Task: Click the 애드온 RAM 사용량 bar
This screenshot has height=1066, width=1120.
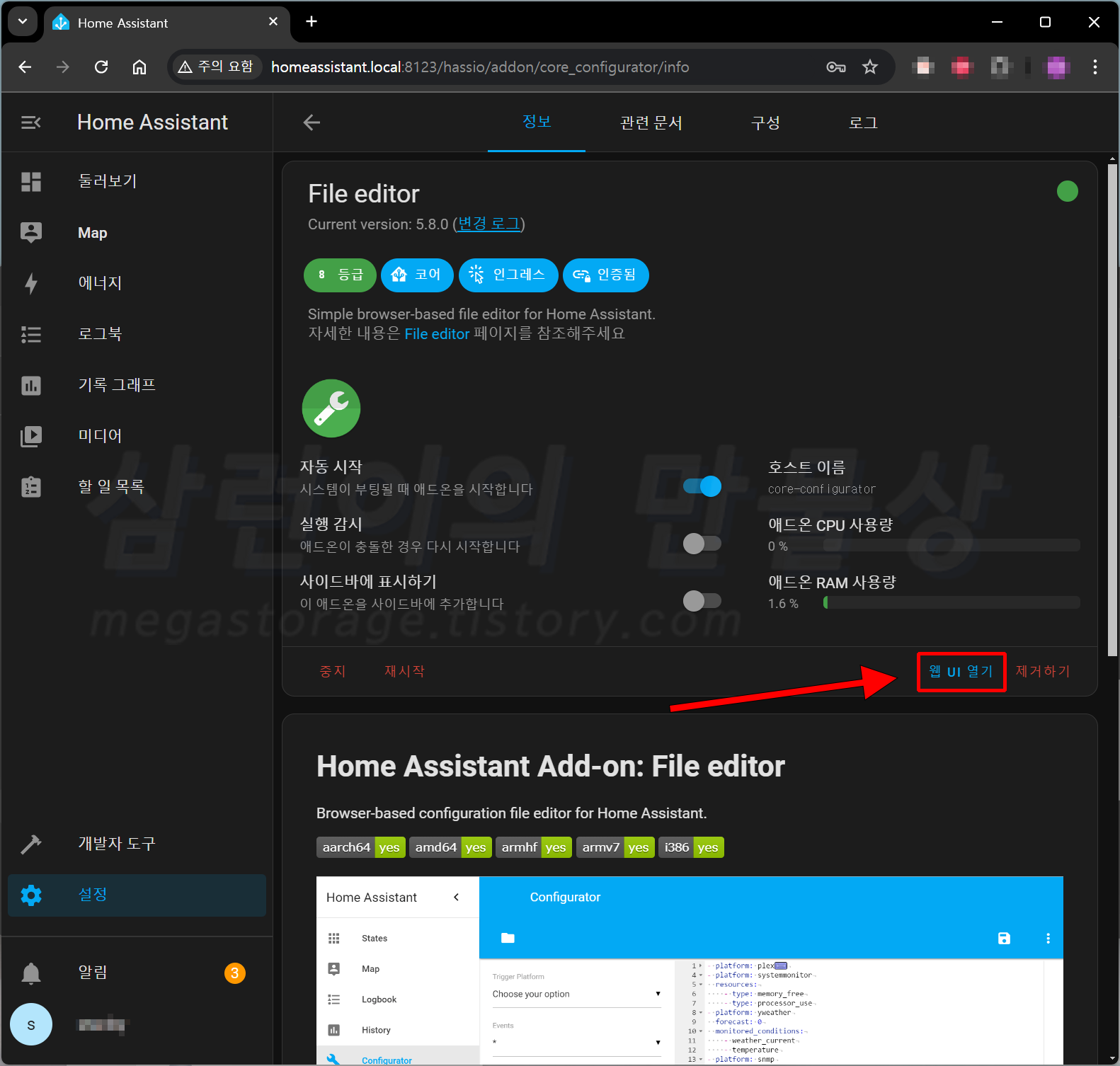Action: [952, 603]
